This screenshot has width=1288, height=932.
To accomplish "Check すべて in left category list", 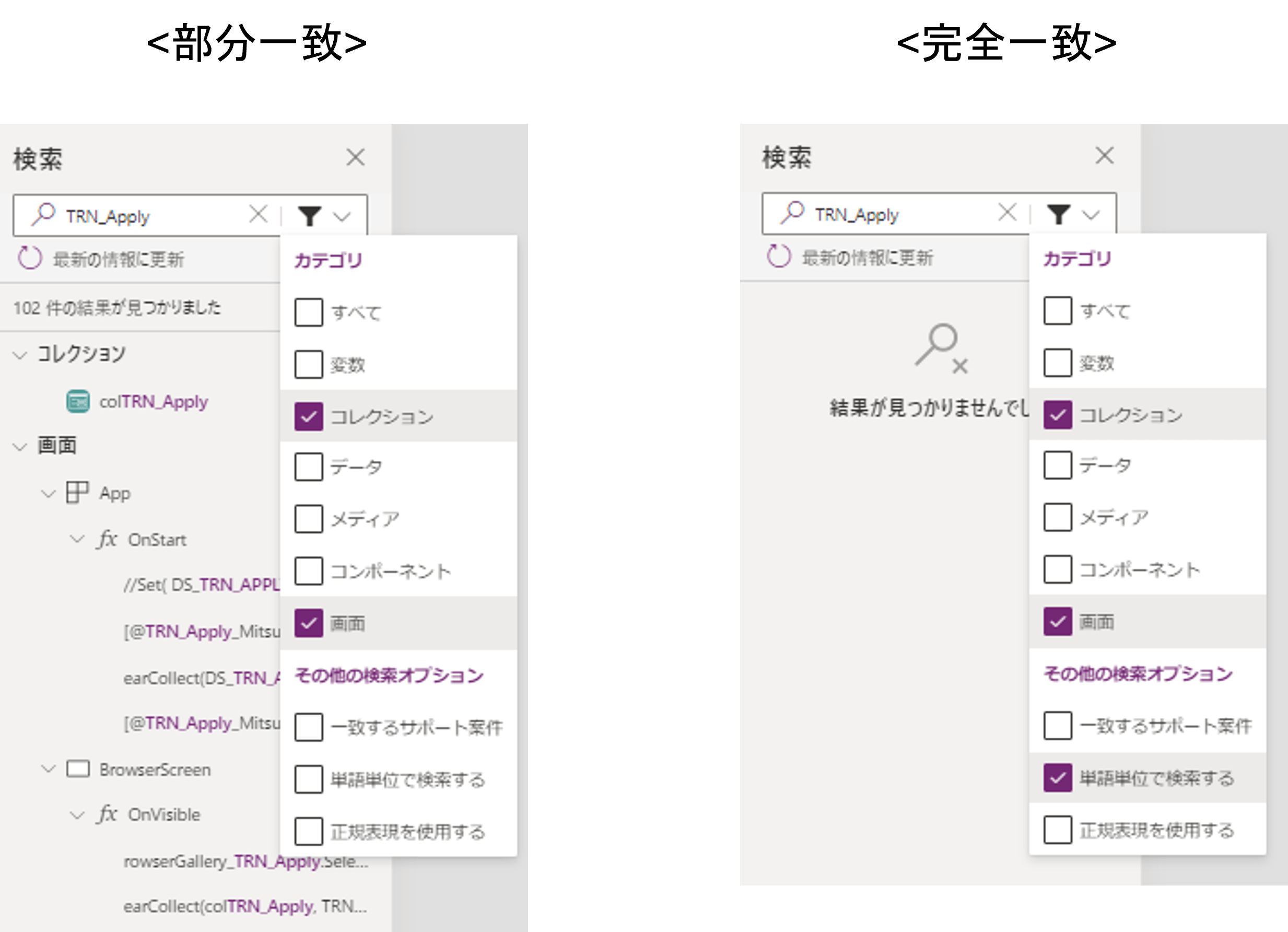I will point(309,312).
